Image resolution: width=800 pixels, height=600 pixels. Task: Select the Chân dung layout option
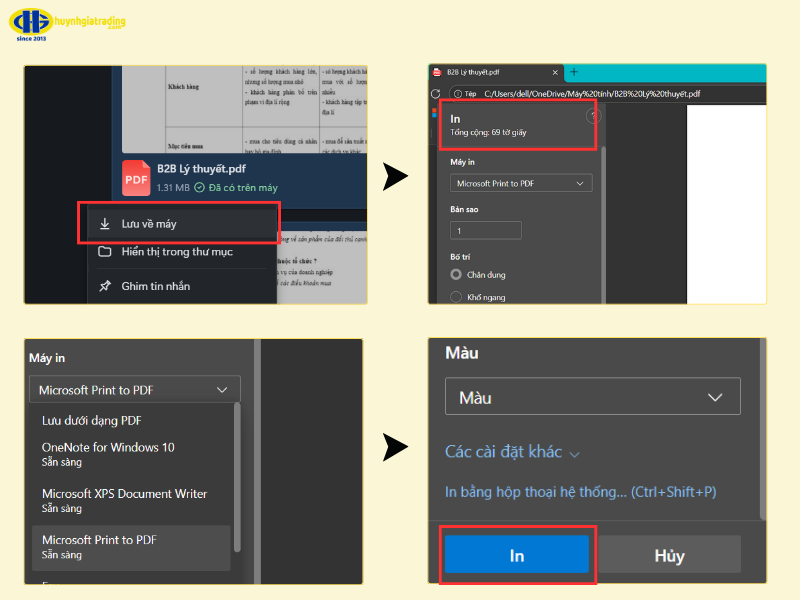457,273
